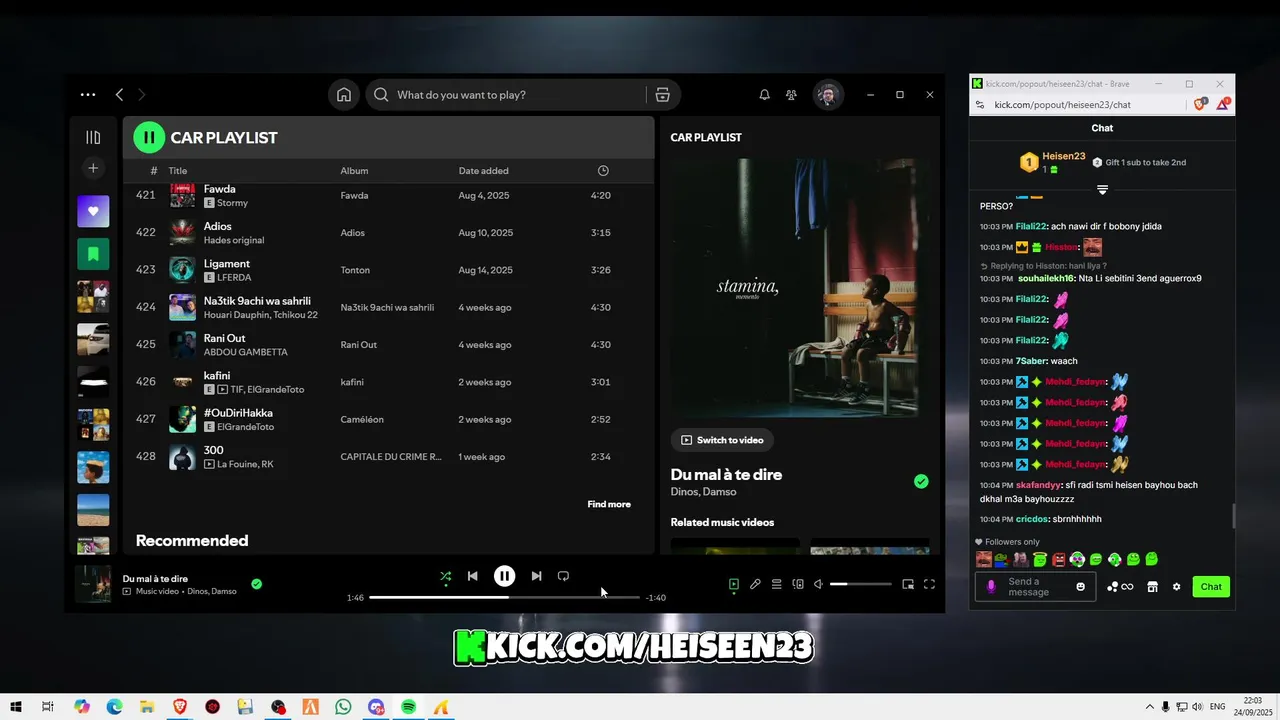The image size is (1280, 720).
Task: Open the Windows Start menu
Action: (x=16, y=707)
